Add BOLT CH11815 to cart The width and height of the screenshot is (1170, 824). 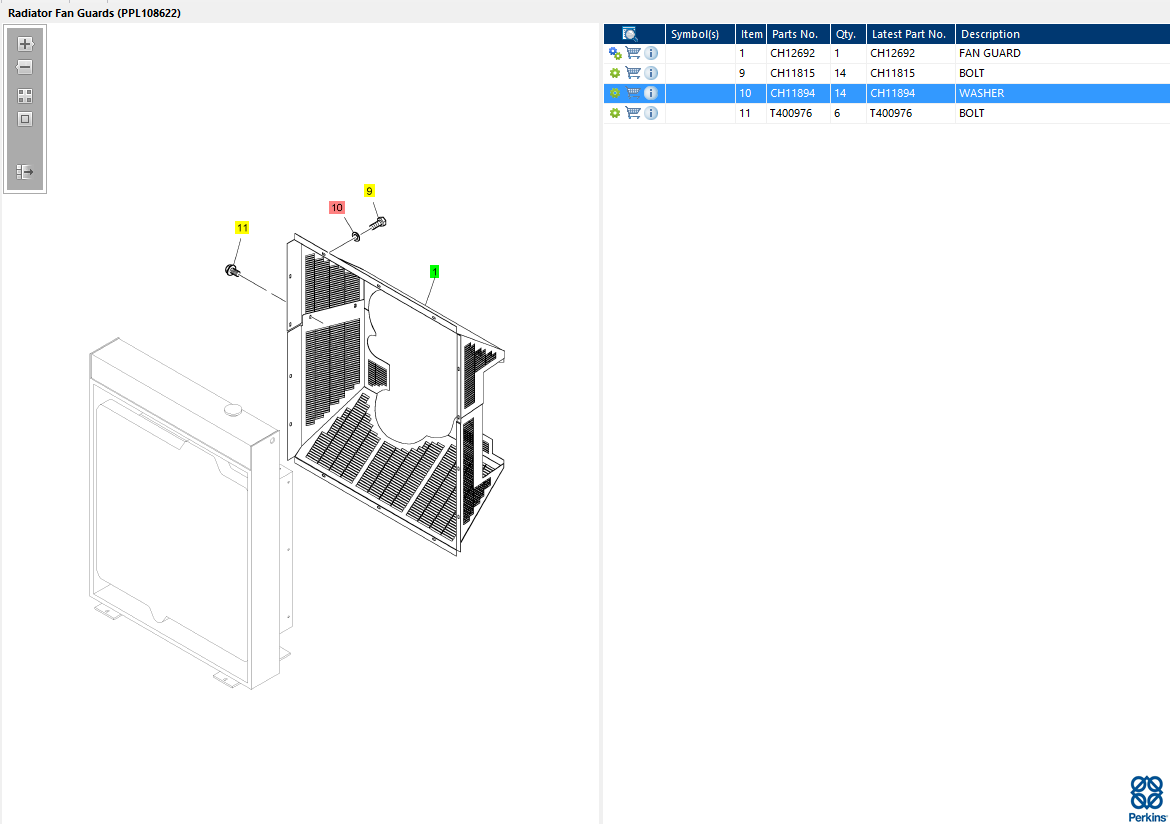[633, 73]
